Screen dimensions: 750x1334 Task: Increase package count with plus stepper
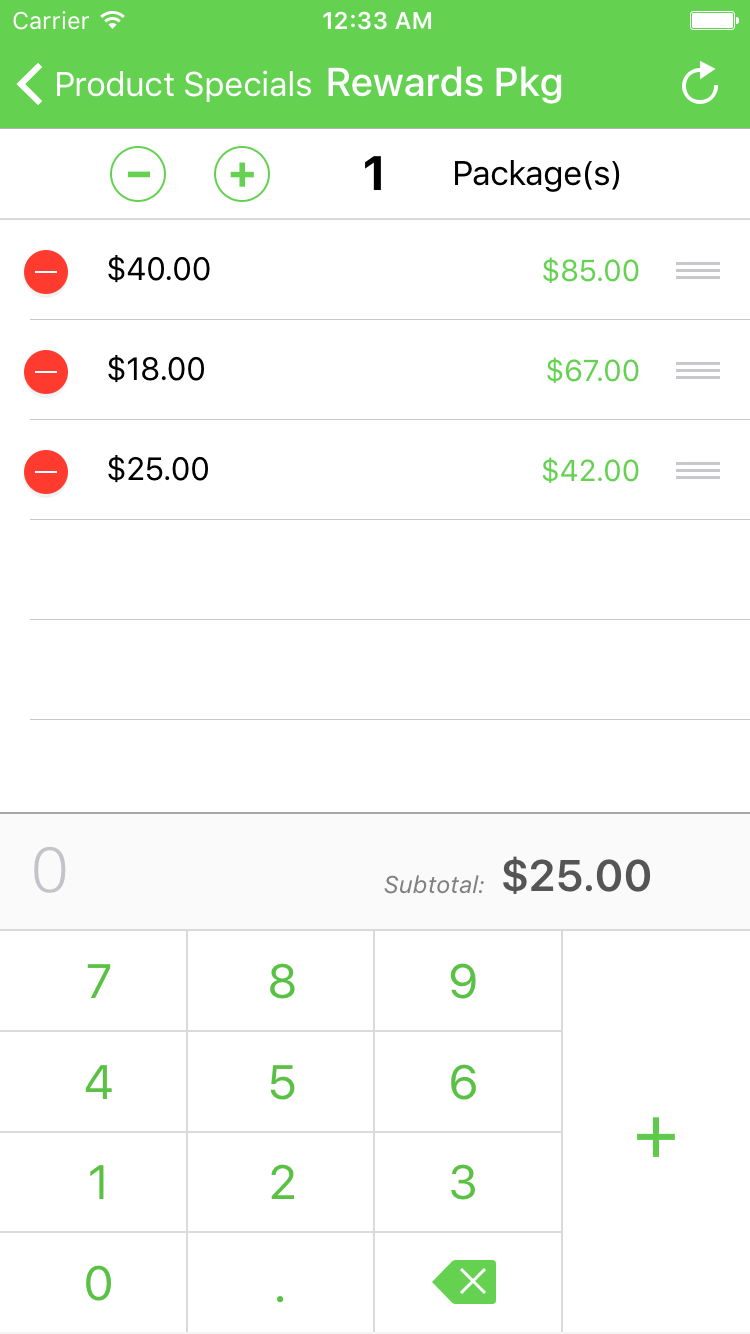tap(242, 174)
